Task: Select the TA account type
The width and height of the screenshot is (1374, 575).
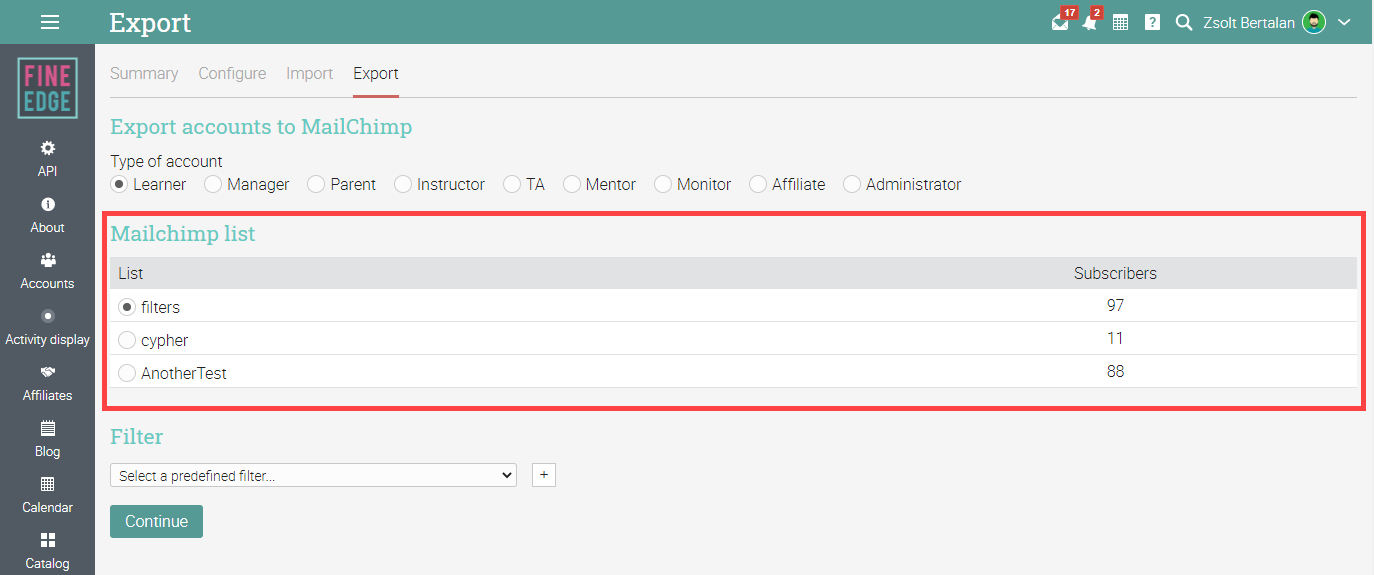Action: (512, 184)
